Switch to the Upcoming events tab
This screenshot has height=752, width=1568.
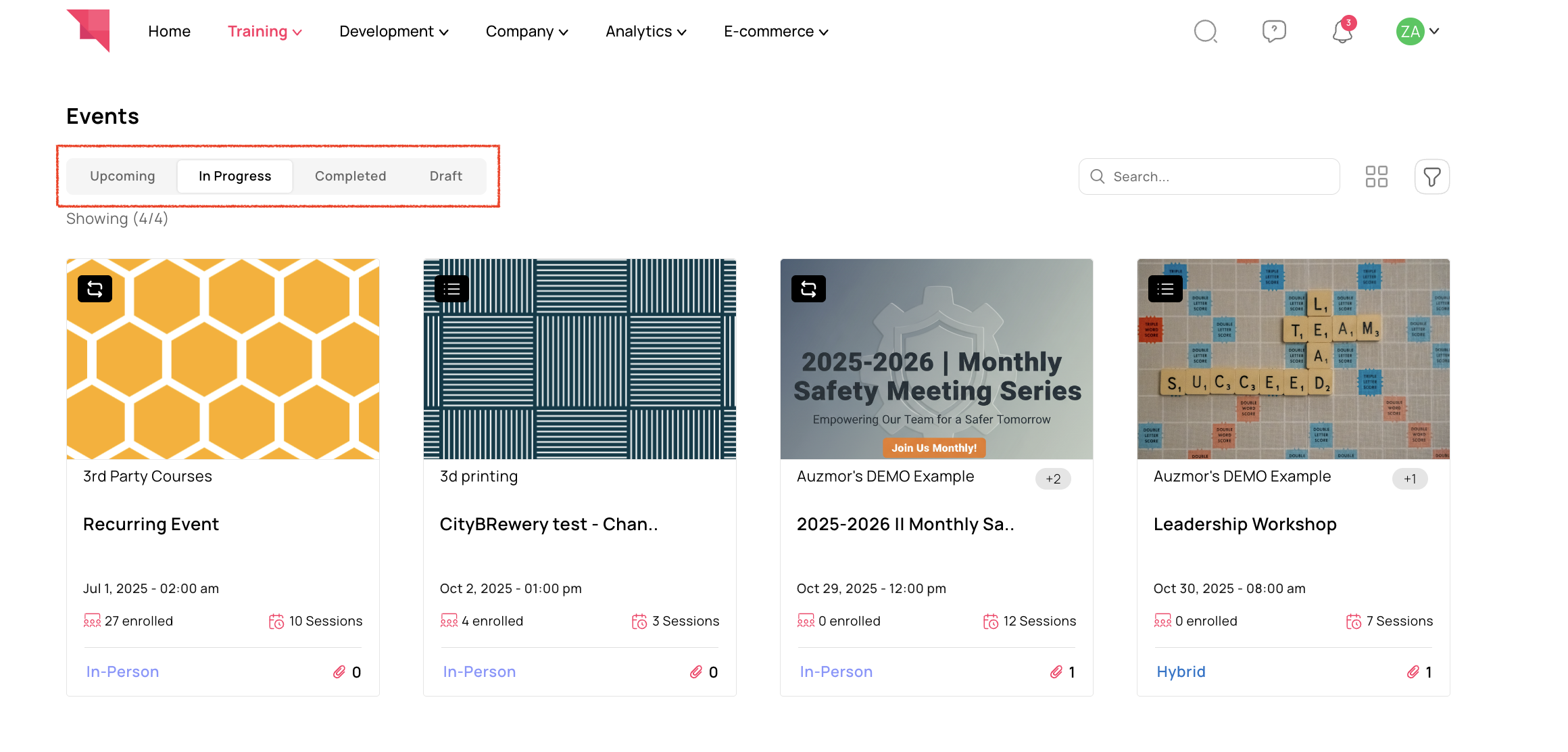point(122,176)
